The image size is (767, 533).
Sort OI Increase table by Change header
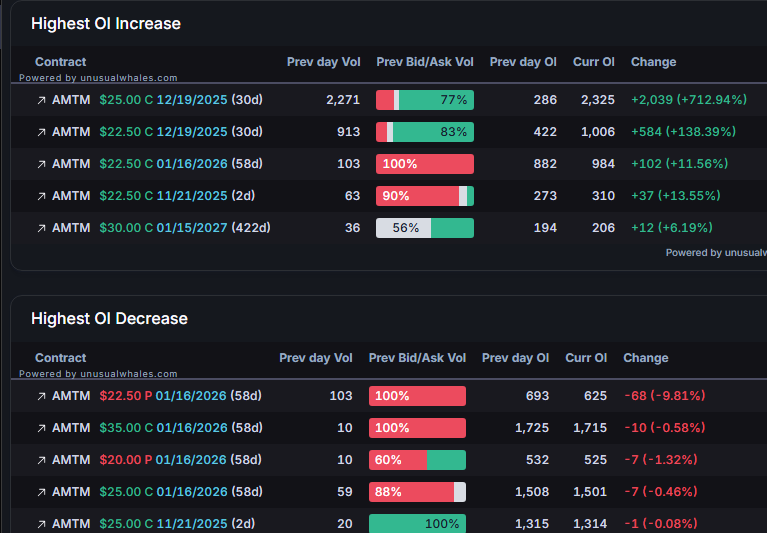(654, 62)
